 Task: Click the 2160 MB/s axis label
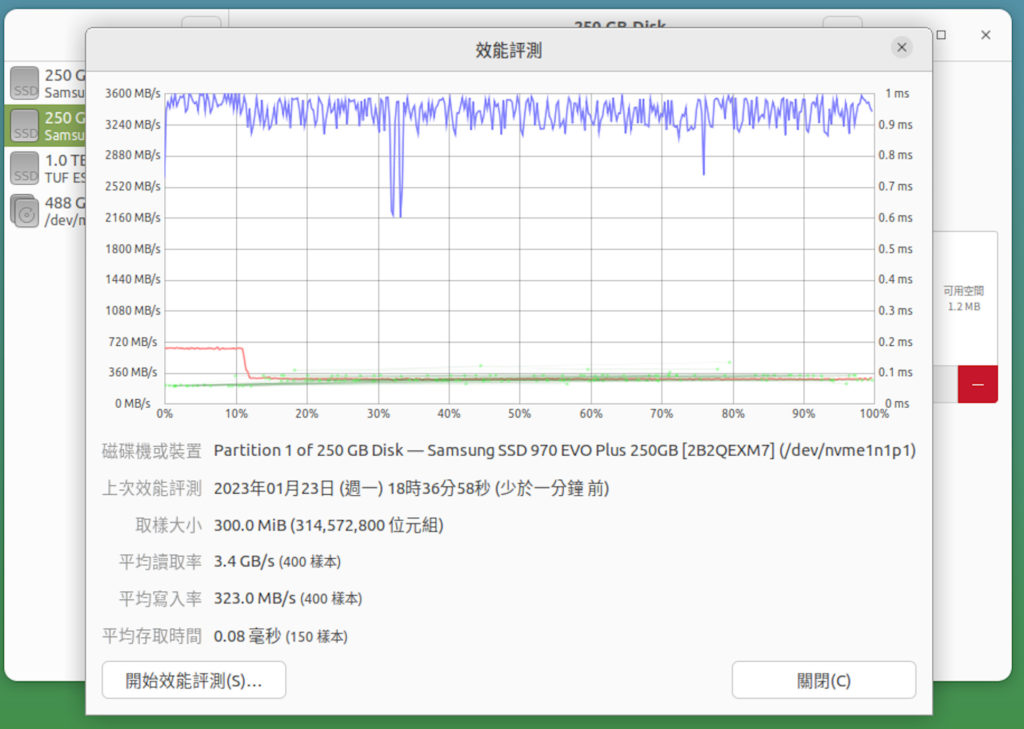pos(133,218)
